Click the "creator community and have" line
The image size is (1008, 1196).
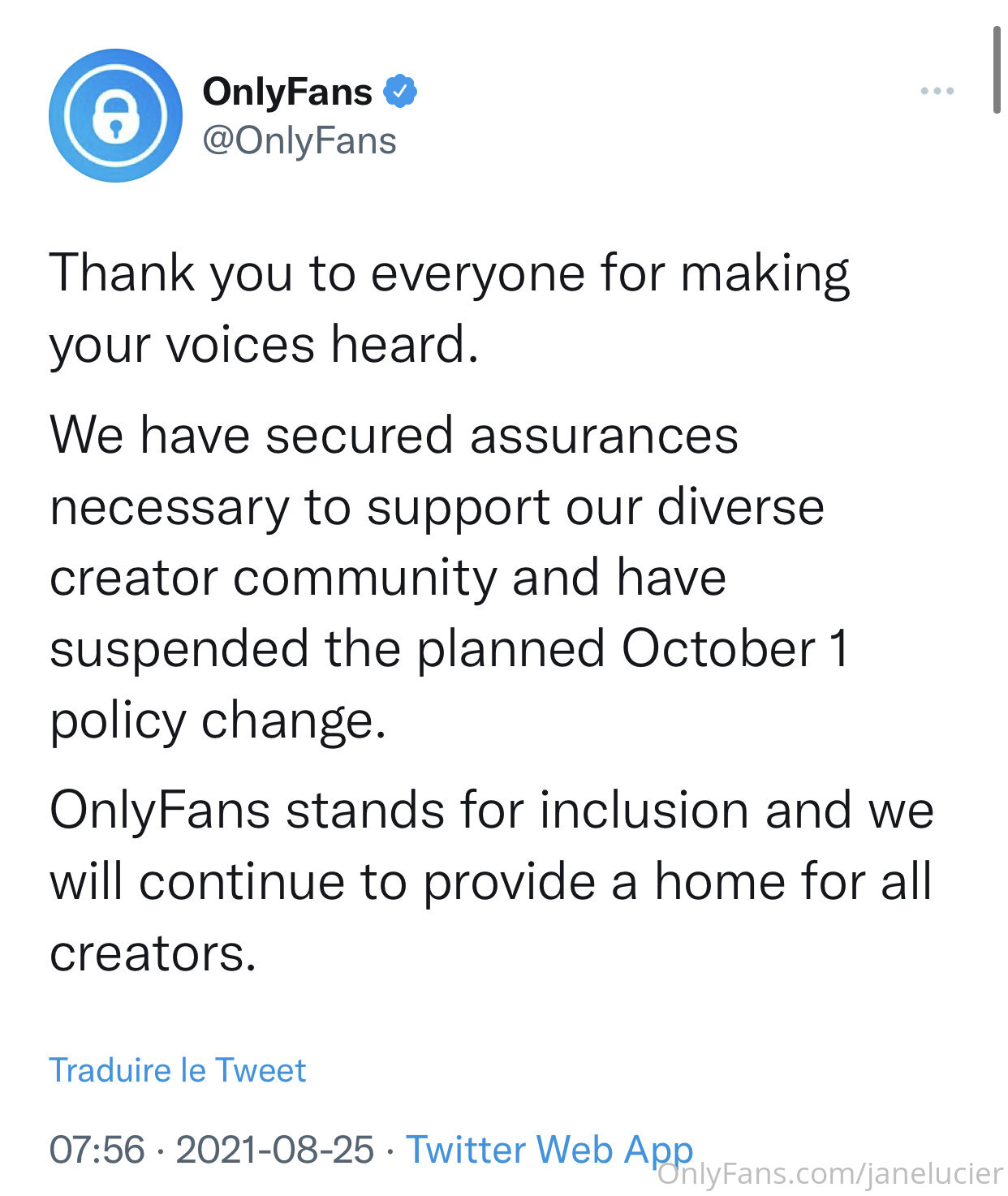click(x=388, y=578)
